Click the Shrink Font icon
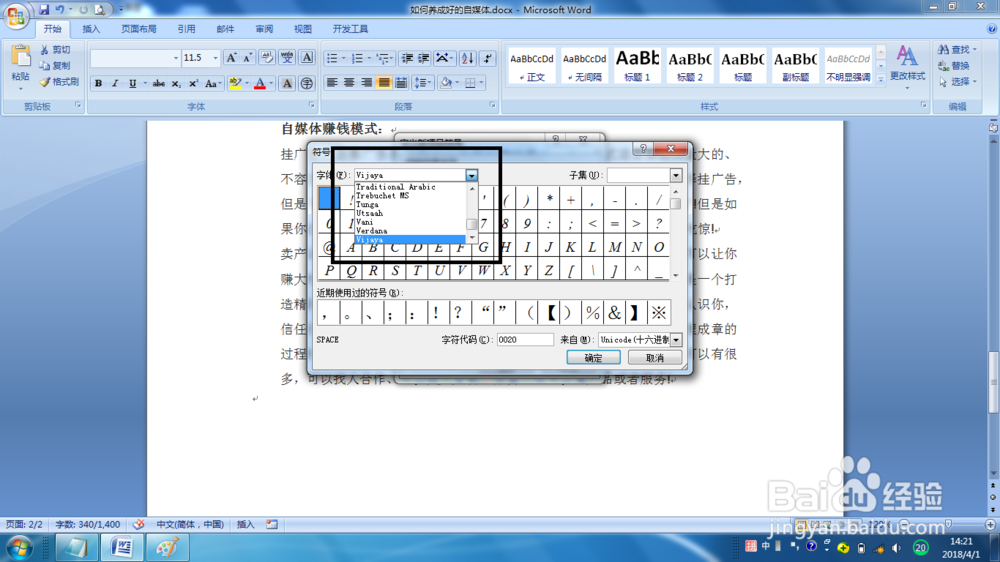The height and width of the screenshot is (562, 1000). (x=247, y=58)
